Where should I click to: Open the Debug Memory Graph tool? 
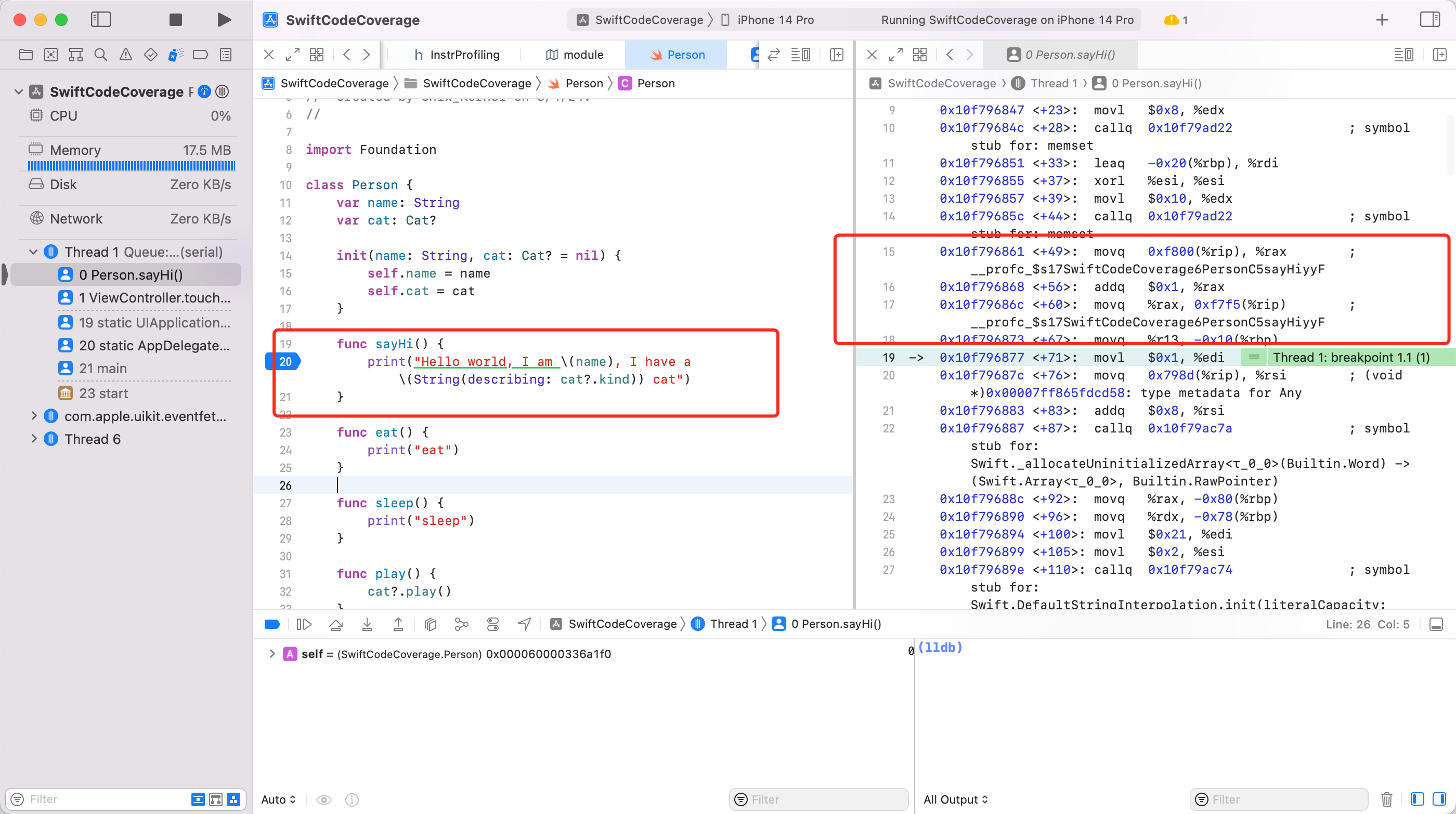click(461, 624)
